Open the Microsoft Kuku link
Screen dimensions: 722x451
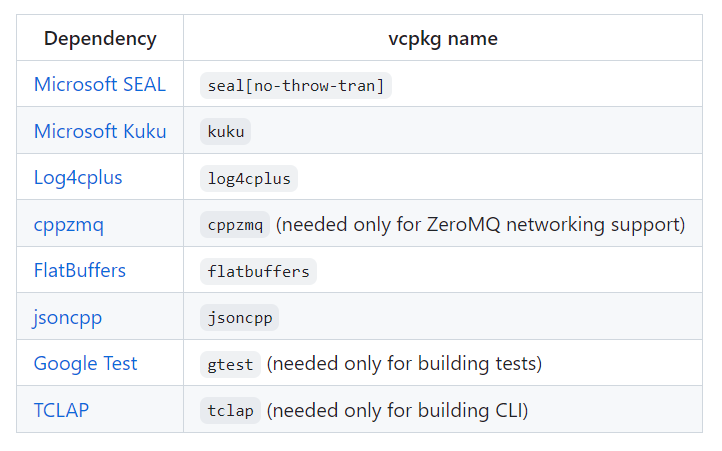click(99, 131)
